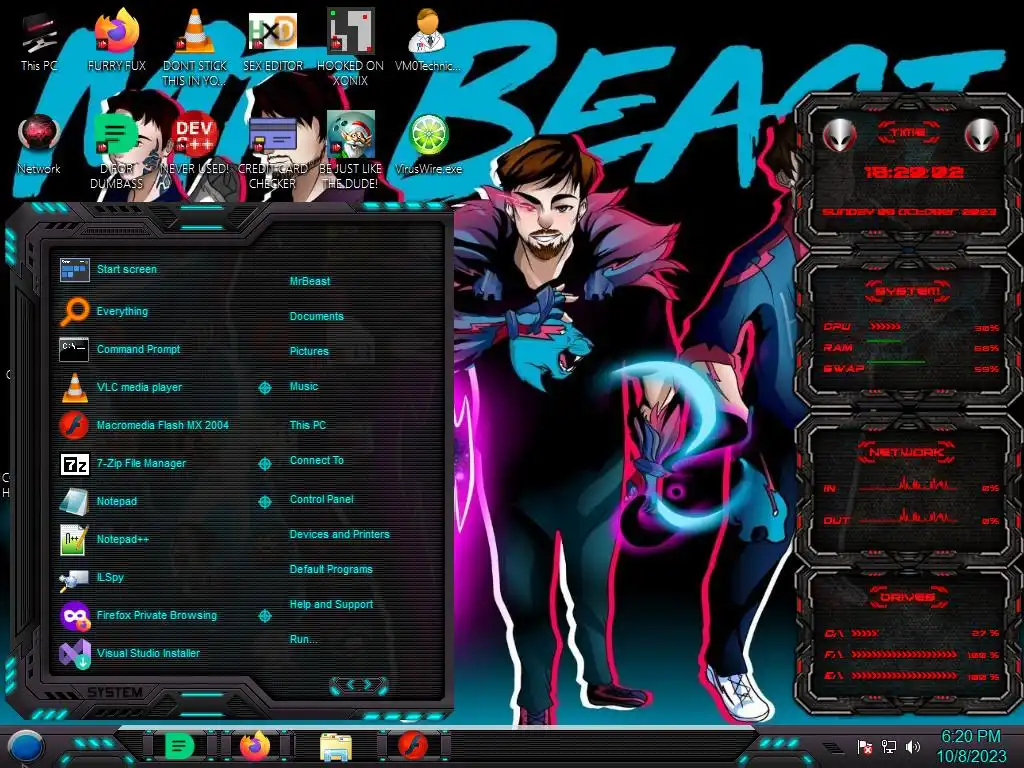Expand Firefox Private Browsing jump list arrow
The image size is (1024, 768).
pos(264,616)
